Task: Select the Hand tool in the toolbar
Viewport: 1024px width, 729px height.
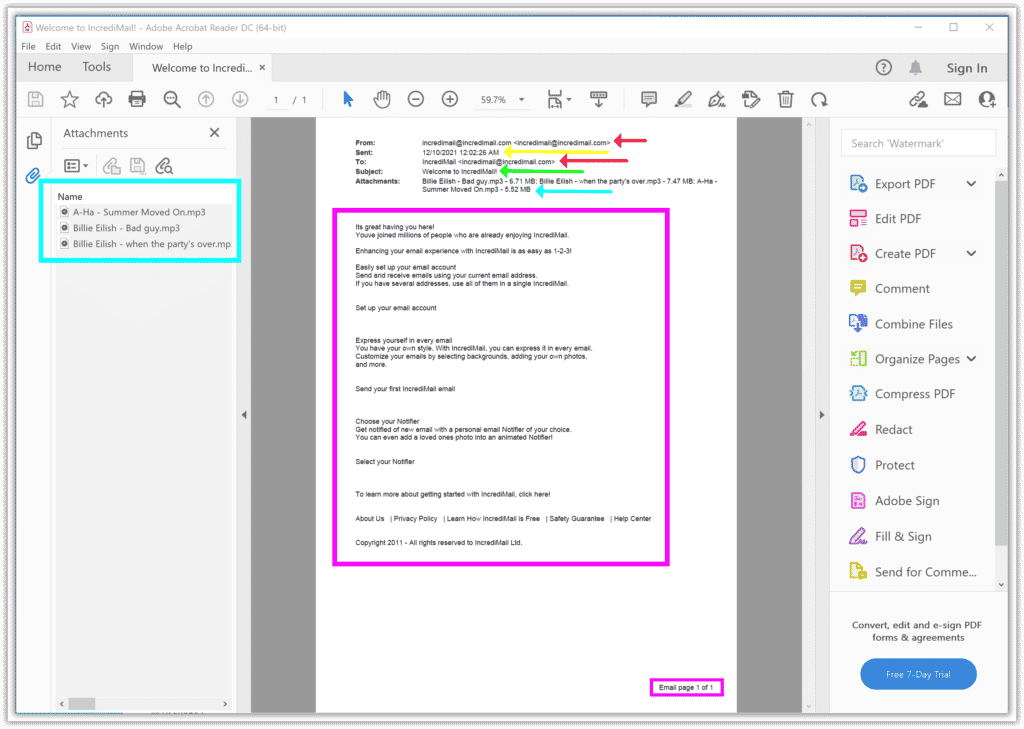Action: pyautogui.click(x=382, y=99)
